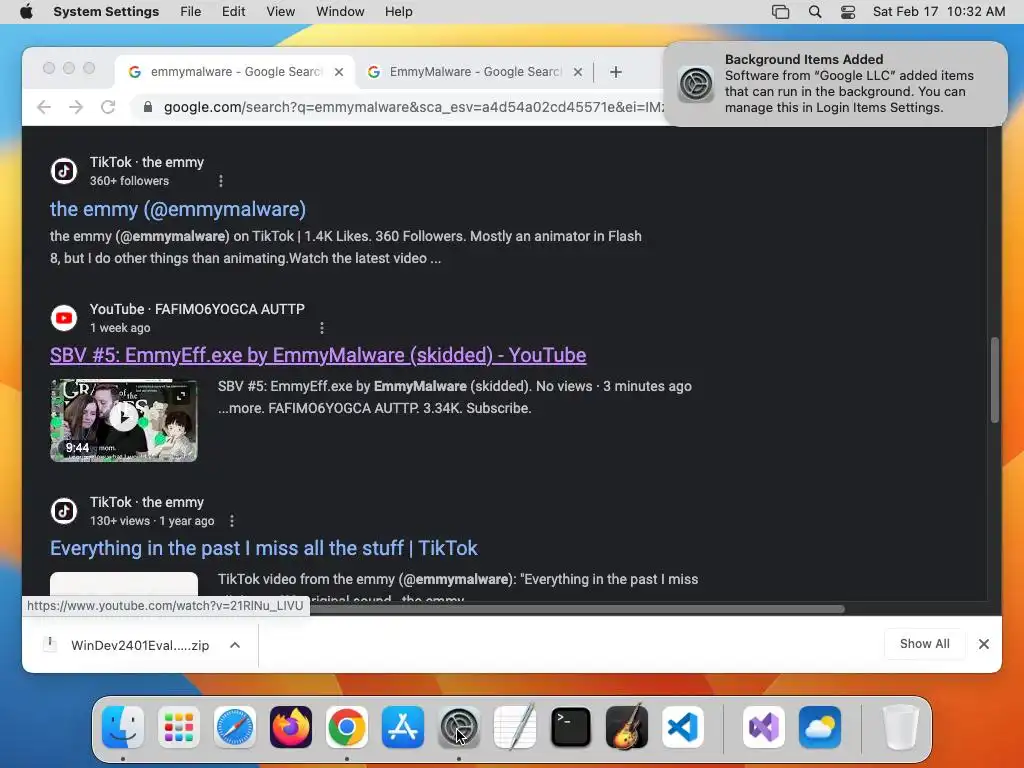
Task: Open the File menu
Action: (191, 12)
